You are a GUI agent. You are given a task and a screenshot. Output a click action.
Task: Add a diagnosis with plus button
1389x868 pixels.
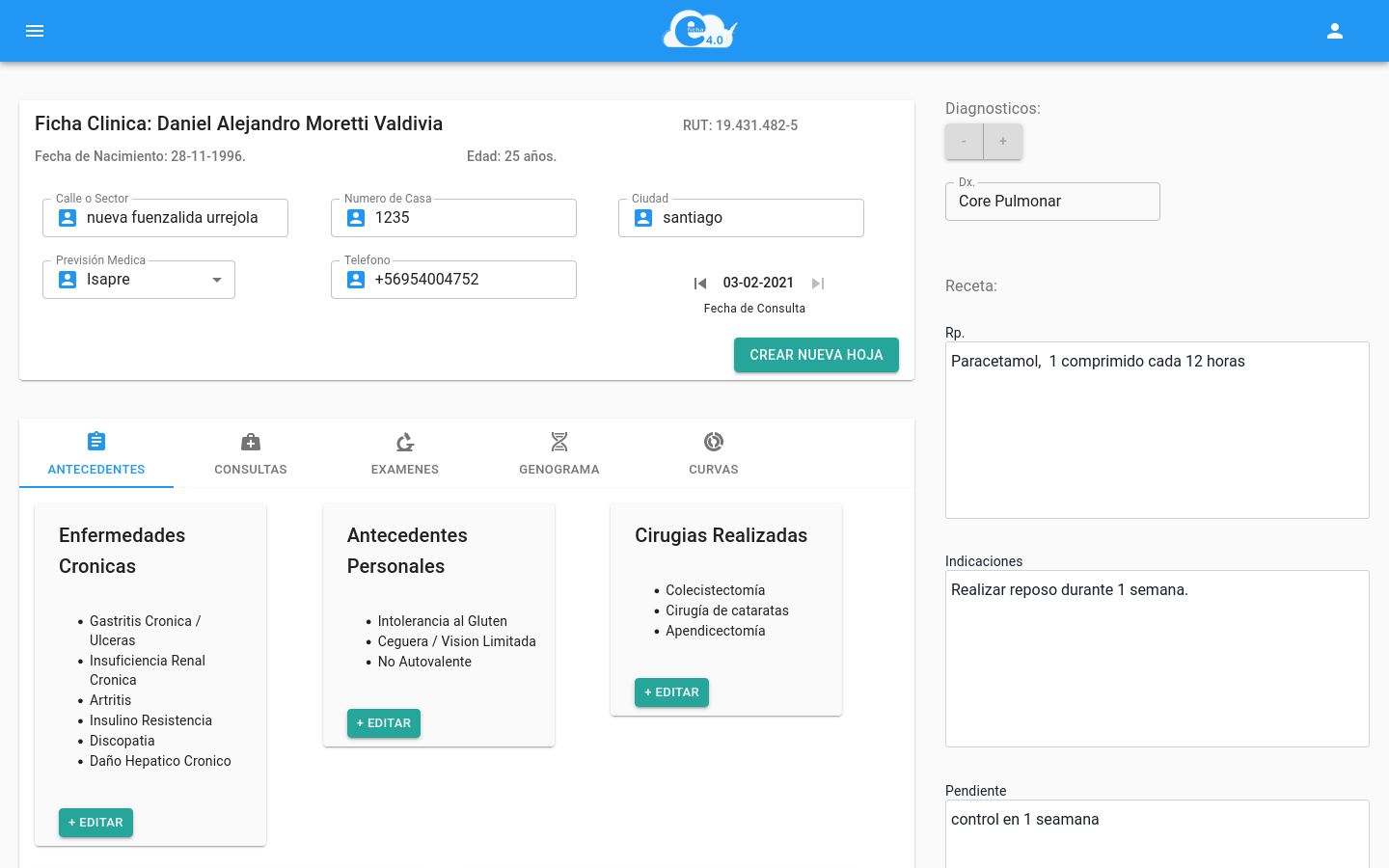click(1003, 142)
